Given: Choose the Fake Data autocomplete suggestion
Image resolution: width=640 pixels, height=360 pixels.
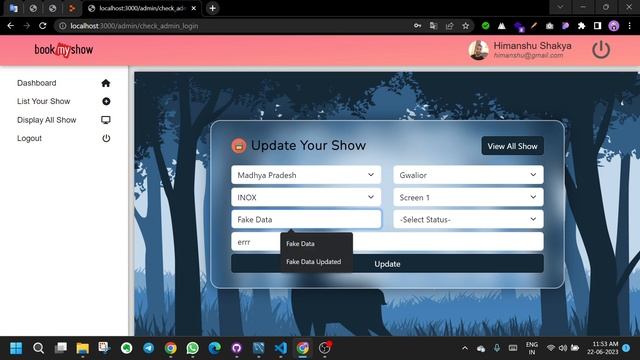Looking at the screenshot, I should 300,244.
